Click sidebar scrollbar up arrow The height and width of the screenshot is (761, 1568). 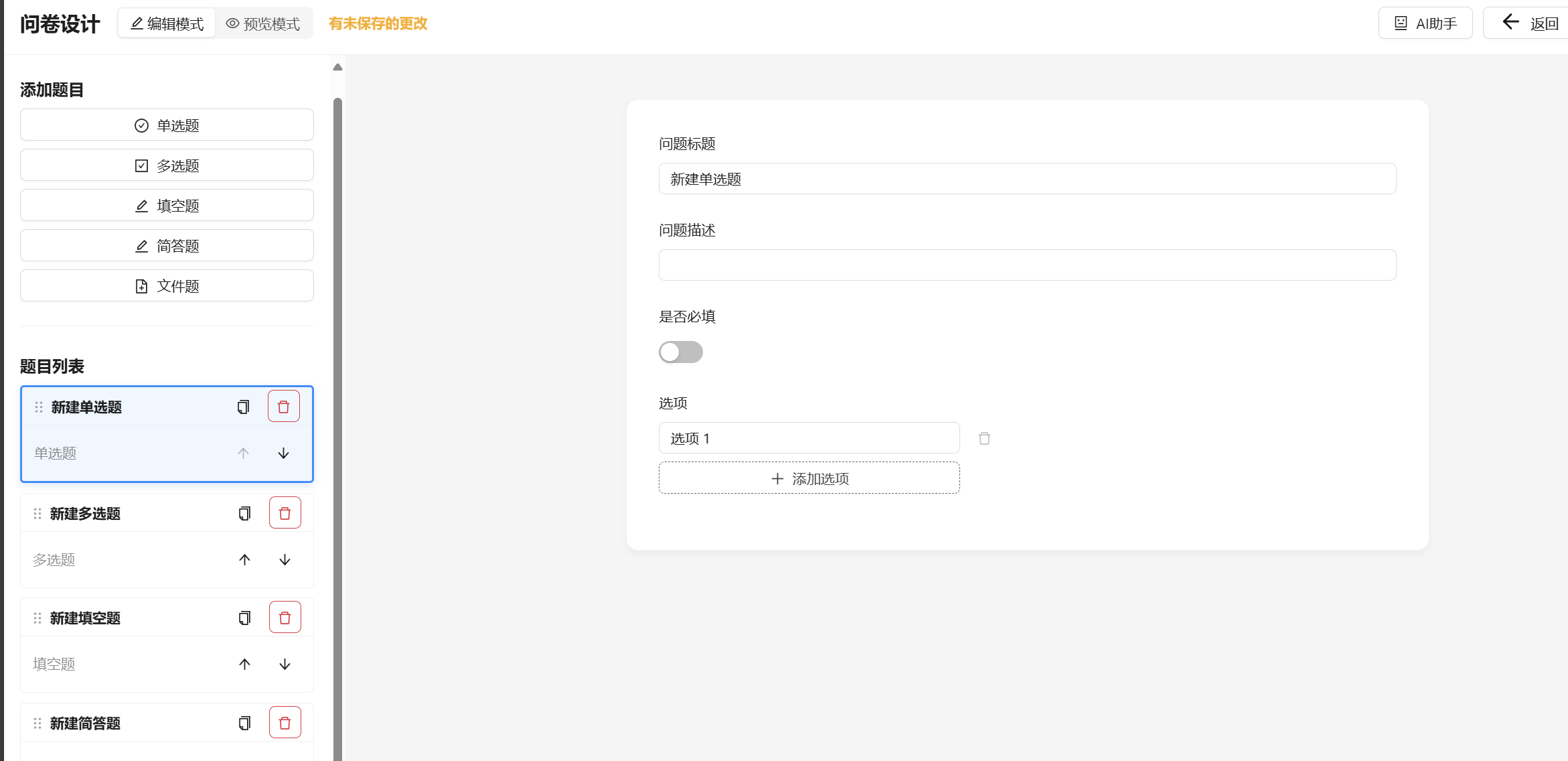337,67
